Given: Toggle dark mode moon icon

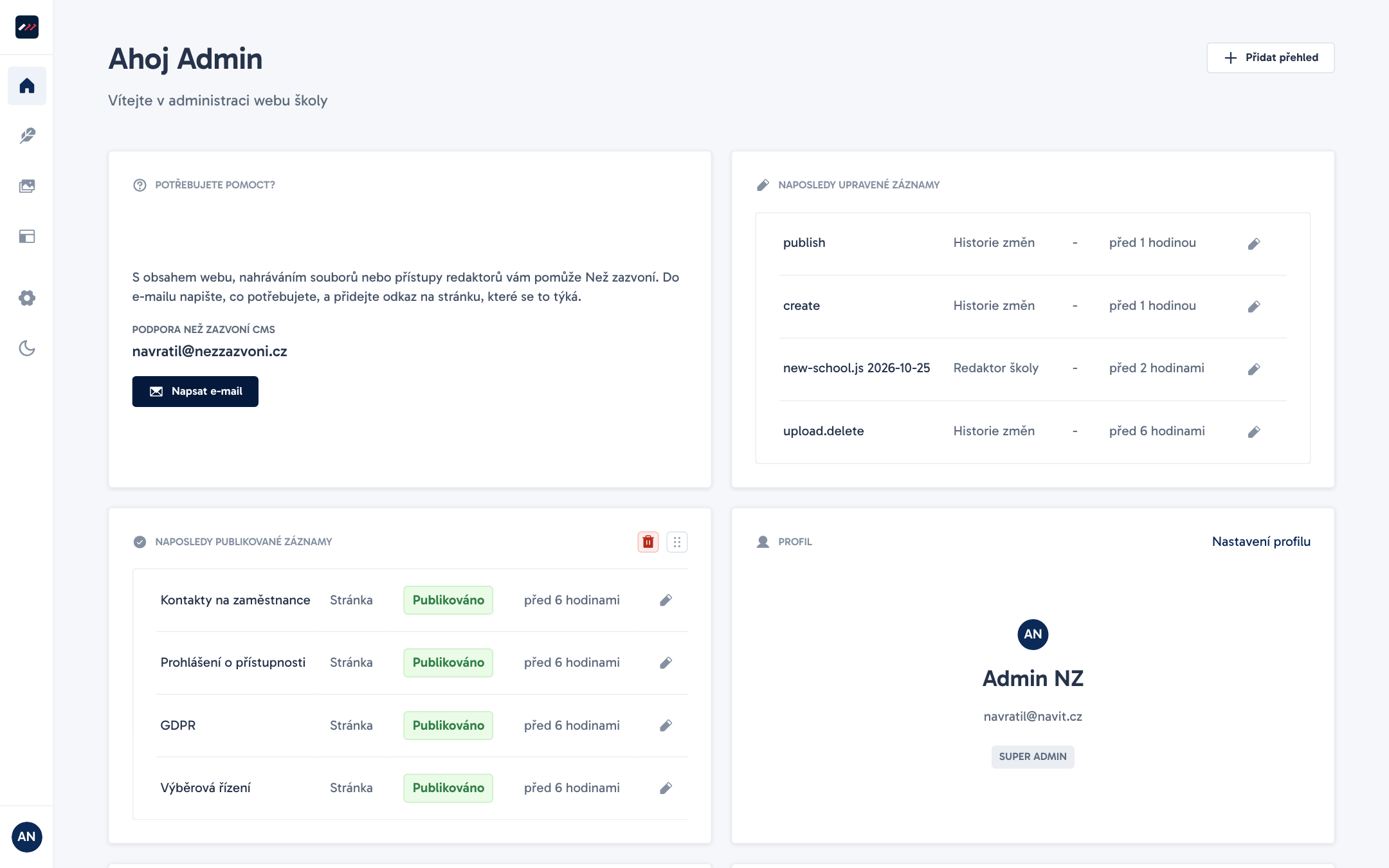Looking at the screenshot, I should 27,348.
